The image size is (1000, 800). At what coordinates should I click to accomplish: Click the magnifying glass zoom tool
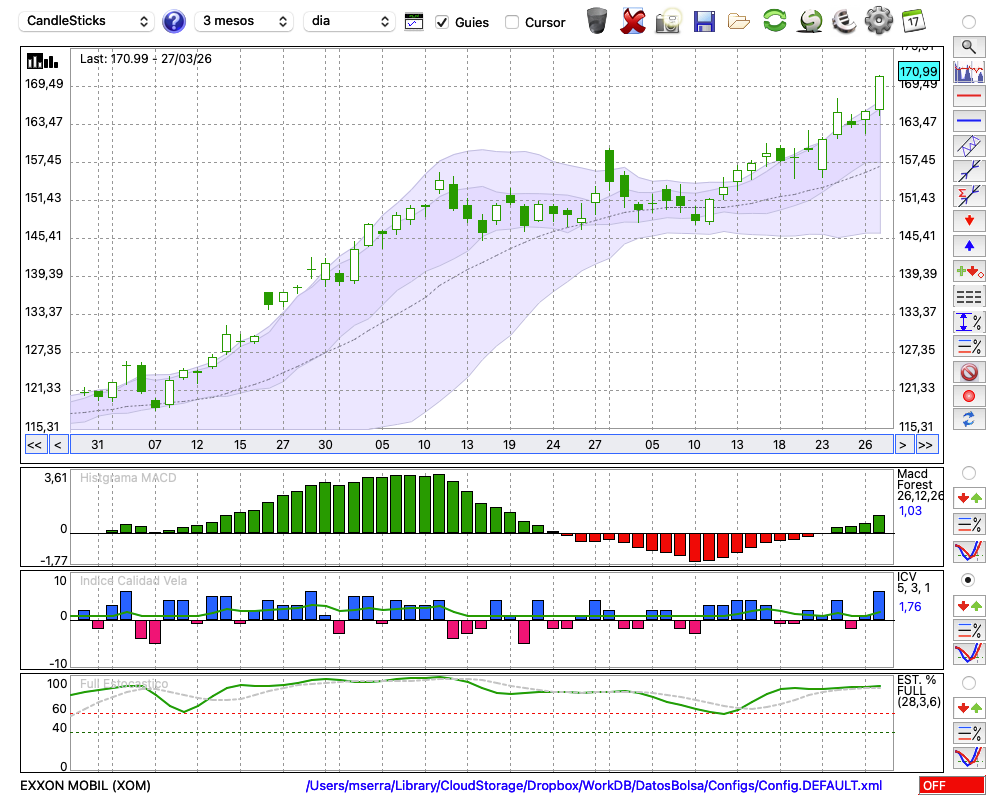(968, 46)
